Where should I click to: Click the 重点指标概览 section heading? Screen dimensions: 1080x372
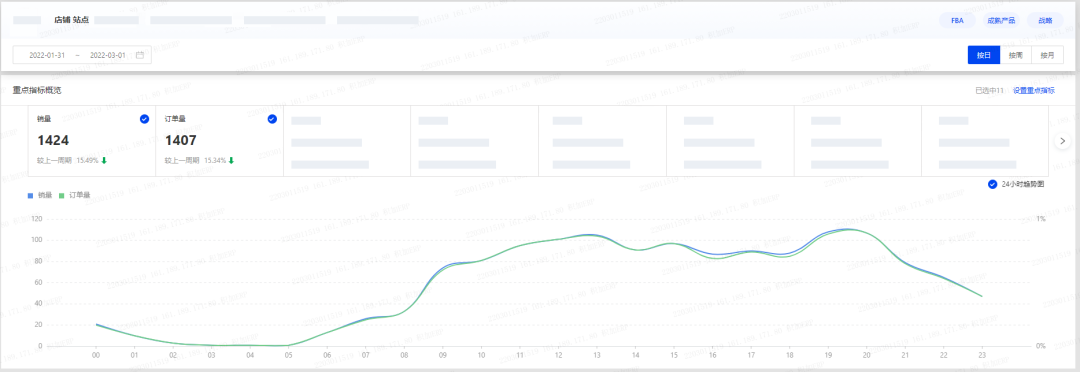(x=37, y=90)
